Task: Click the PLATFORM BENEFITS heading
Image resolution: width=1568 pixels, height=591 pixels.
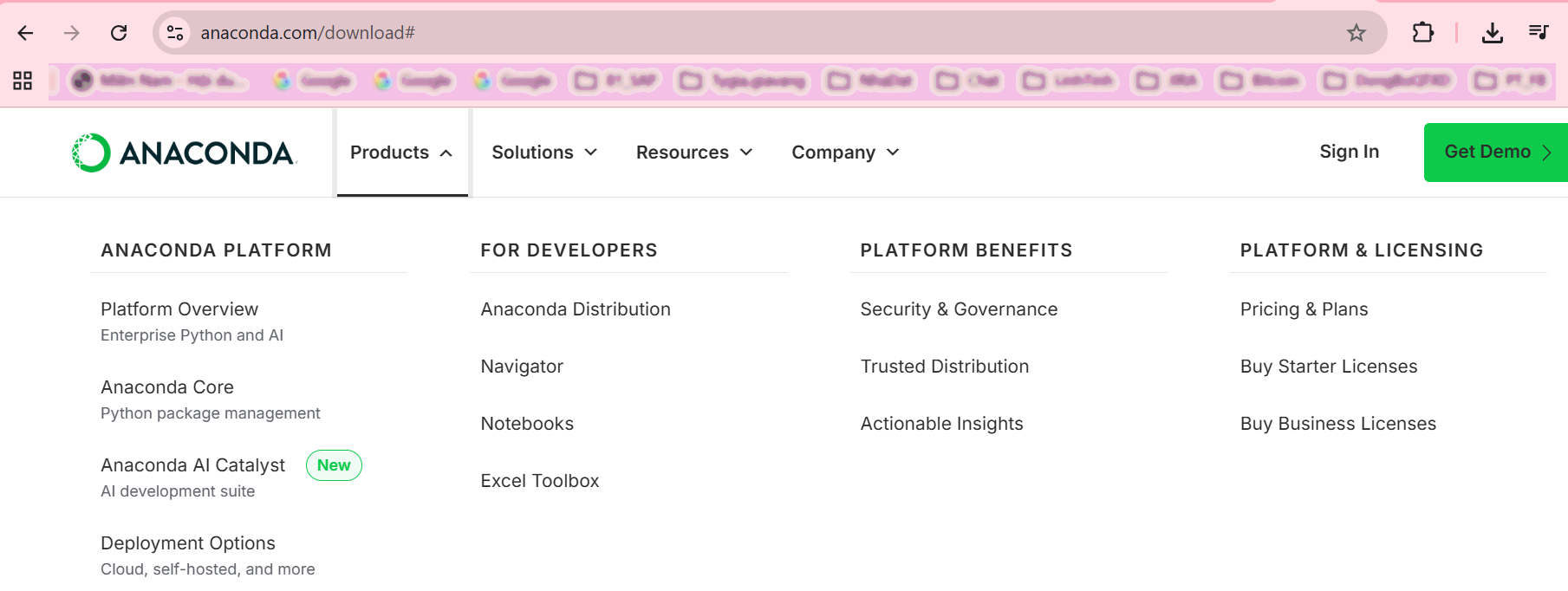Action: [966, 250]
